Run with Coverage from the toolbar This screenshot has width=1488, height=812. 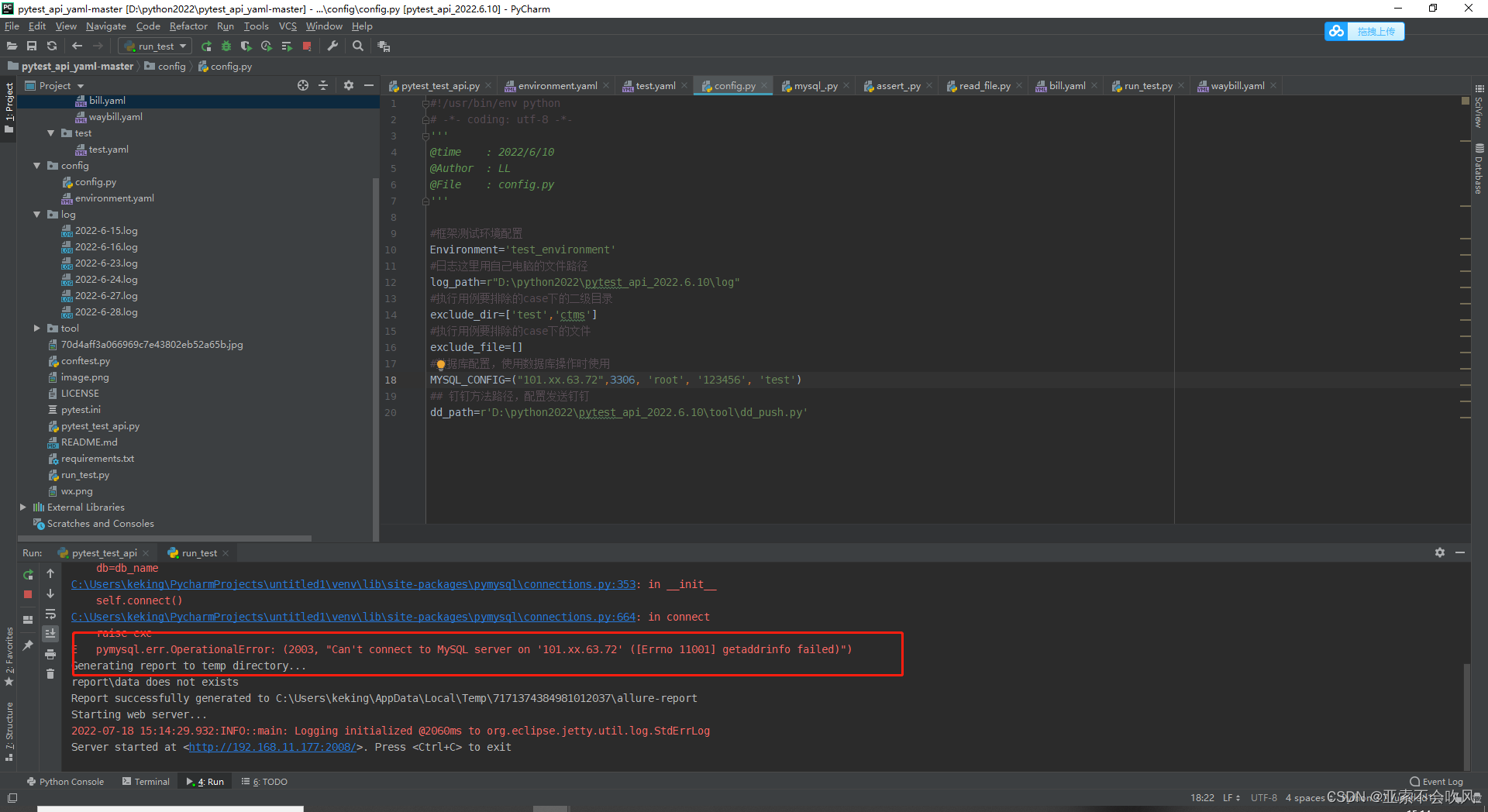[246, 46]
